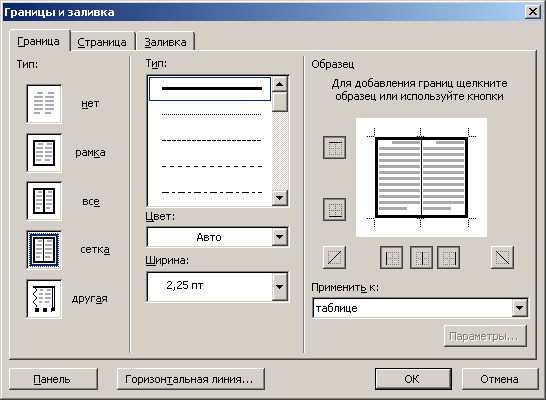
Task: Choose the 'другая' custom border preset icon
Action: pos(44,299)
